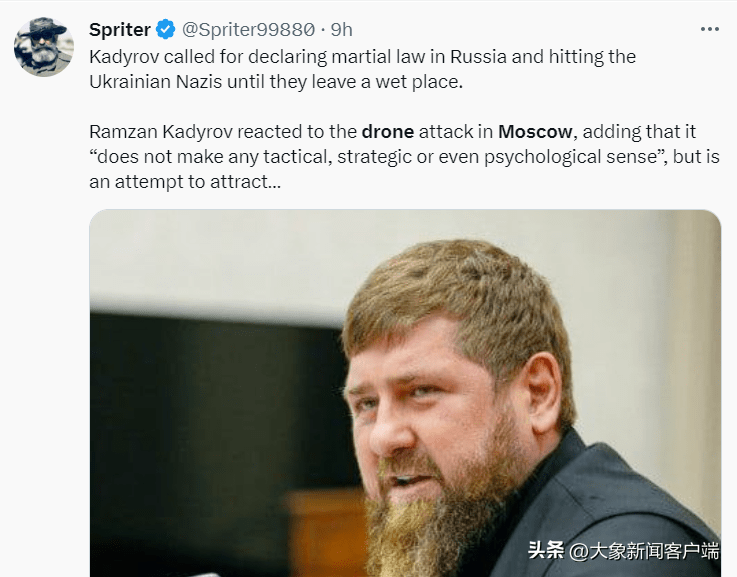
Task: Open the @Spriter99880 handle link
Action: pos(248,30)
